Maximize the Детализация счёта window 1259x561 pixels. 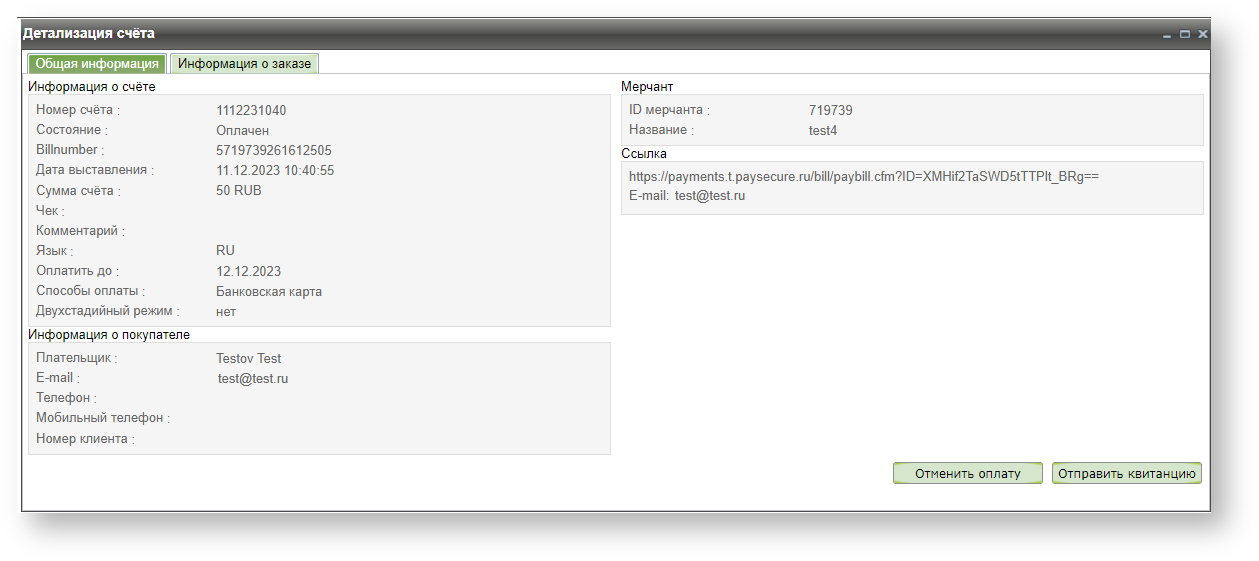click(x=1185, y=34)
